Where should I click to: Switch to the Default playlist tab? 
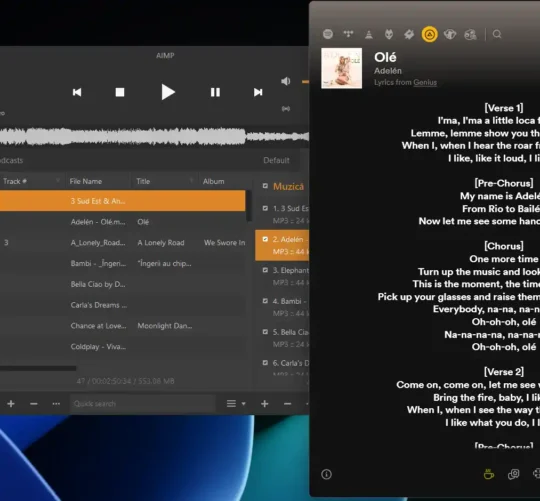(x=276, y=160)
